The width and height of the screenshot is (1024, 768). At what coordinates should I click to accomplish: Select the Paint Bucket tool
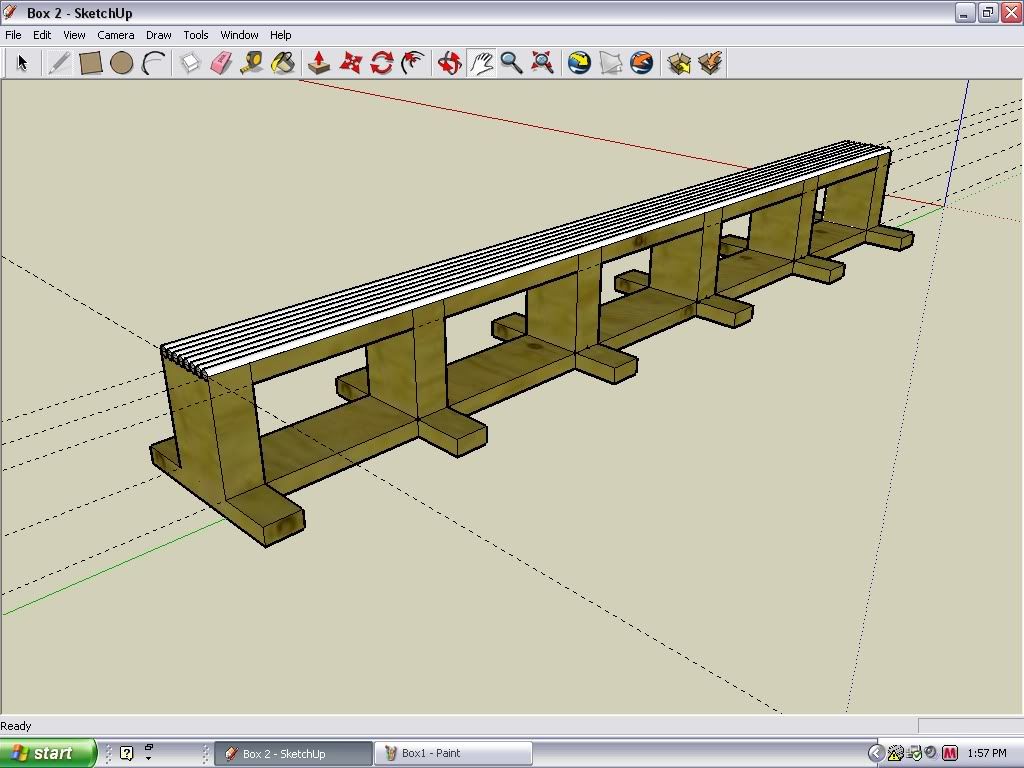point(283,63)
